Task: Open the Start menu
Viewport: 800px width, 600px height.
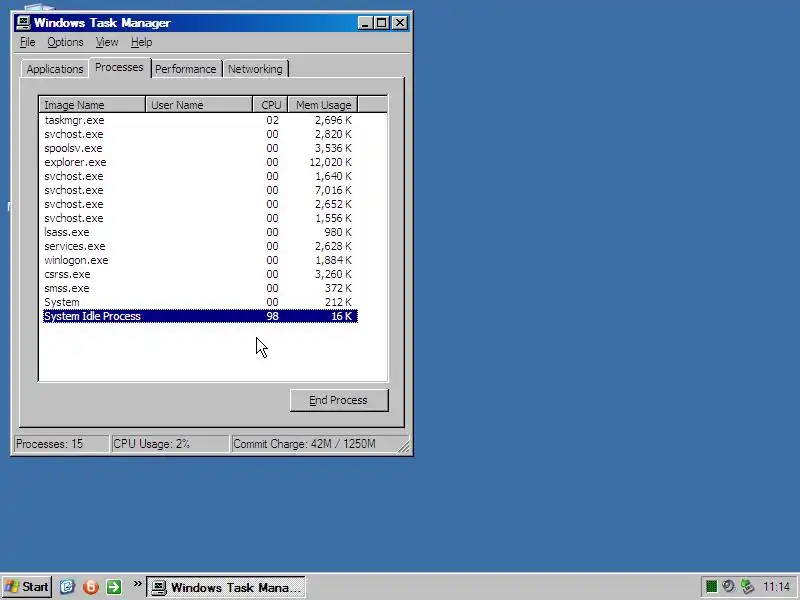Action: (27, 587)
